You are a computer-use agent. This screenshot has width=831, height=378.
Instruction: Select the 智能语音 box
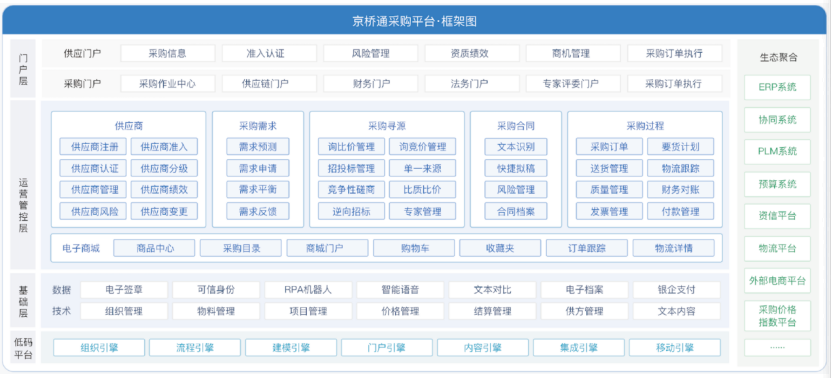[400, 289]
